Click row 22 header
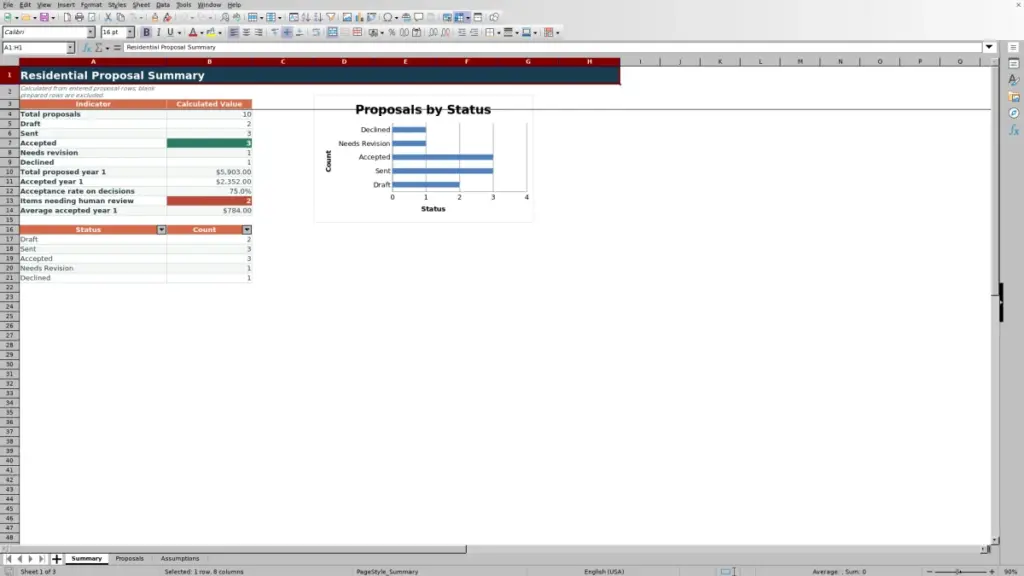Screen dimensions: 1024x576 9,287
